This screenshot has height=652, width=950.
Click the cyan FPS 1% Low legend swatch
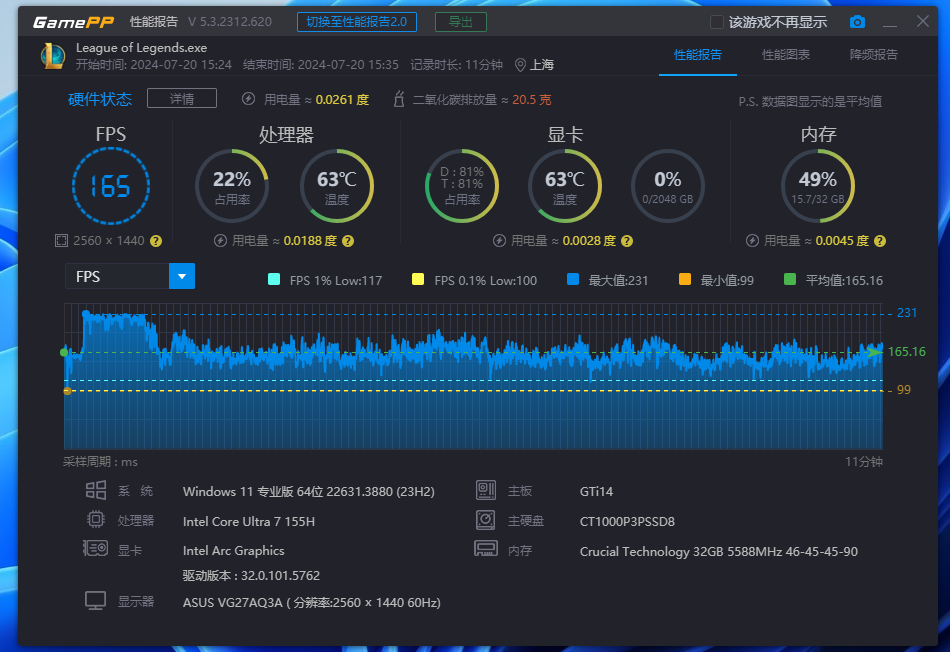[275, 280]
